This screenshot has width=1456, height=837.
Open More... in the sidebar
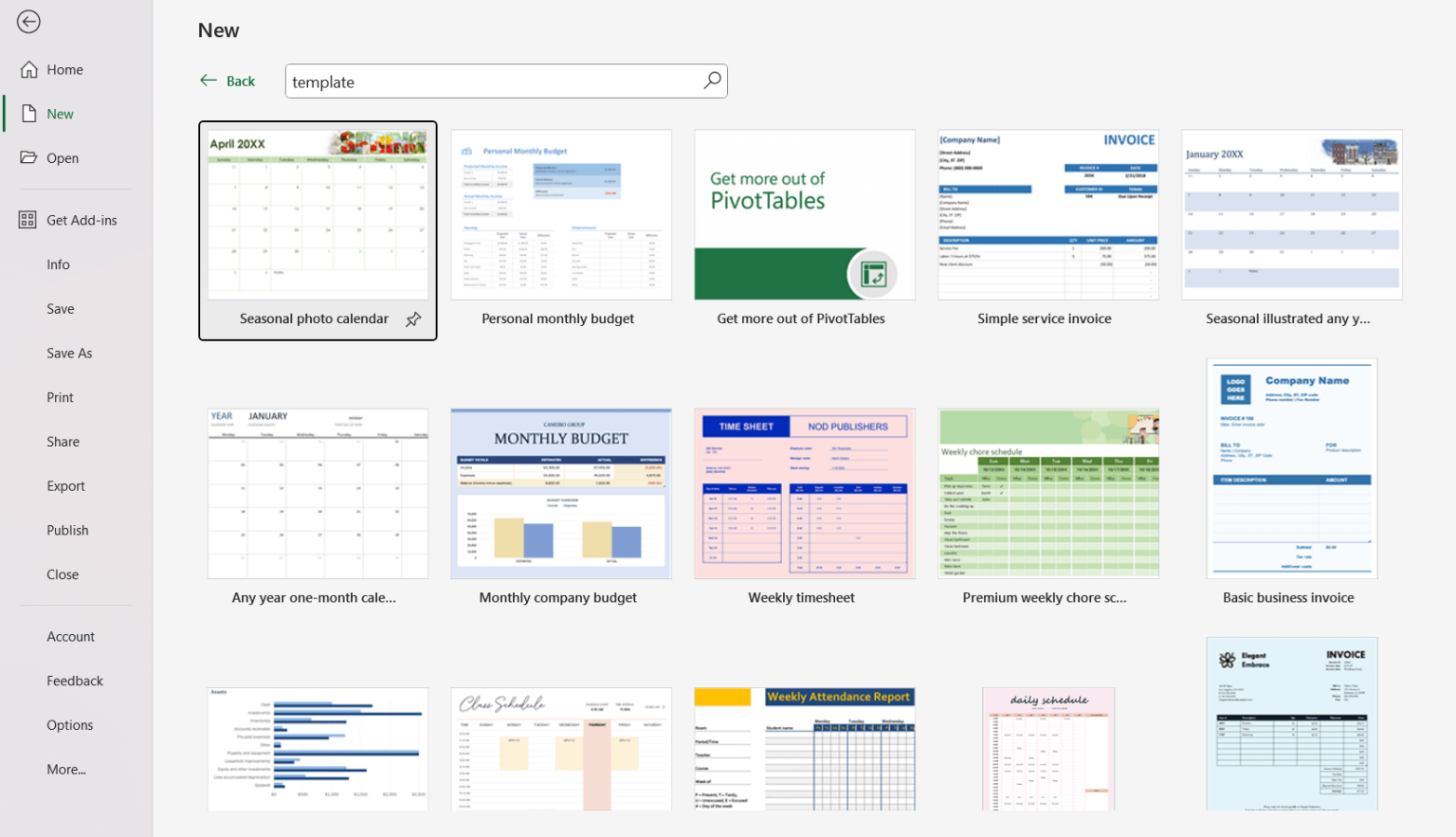pyautogui.click(x=65, y=769)
